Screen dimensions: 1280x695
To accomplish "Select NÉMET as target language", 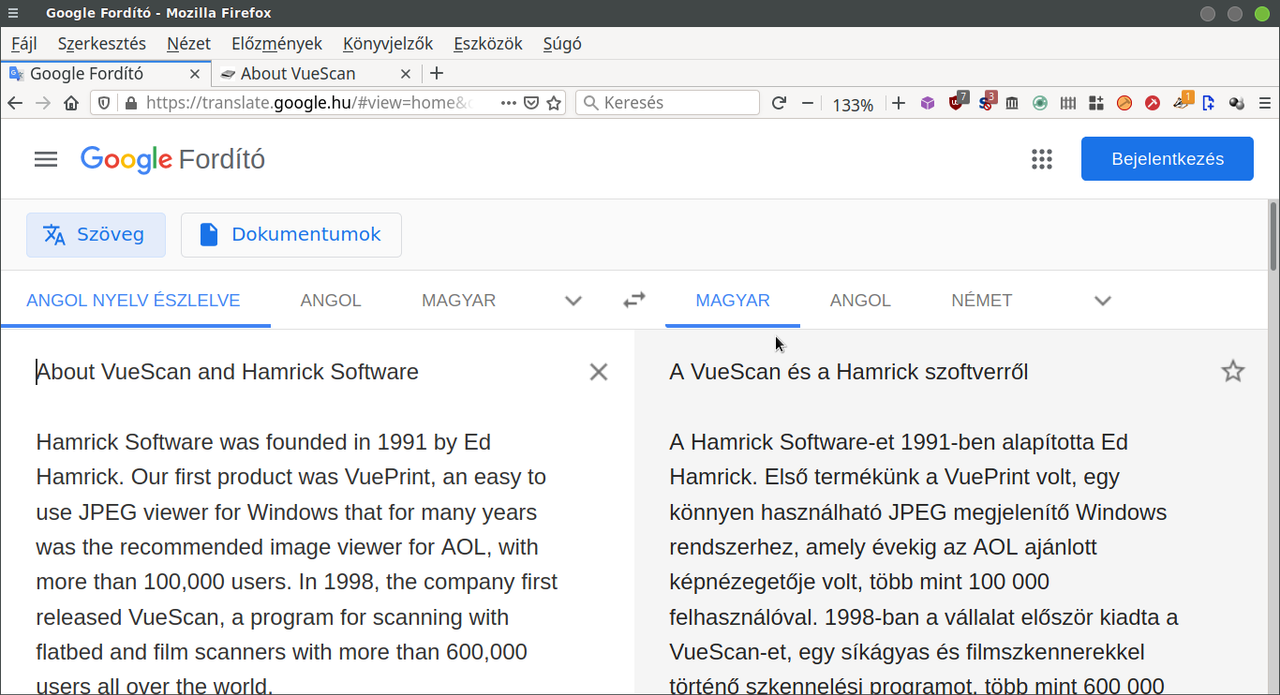I will coord(982,300).
